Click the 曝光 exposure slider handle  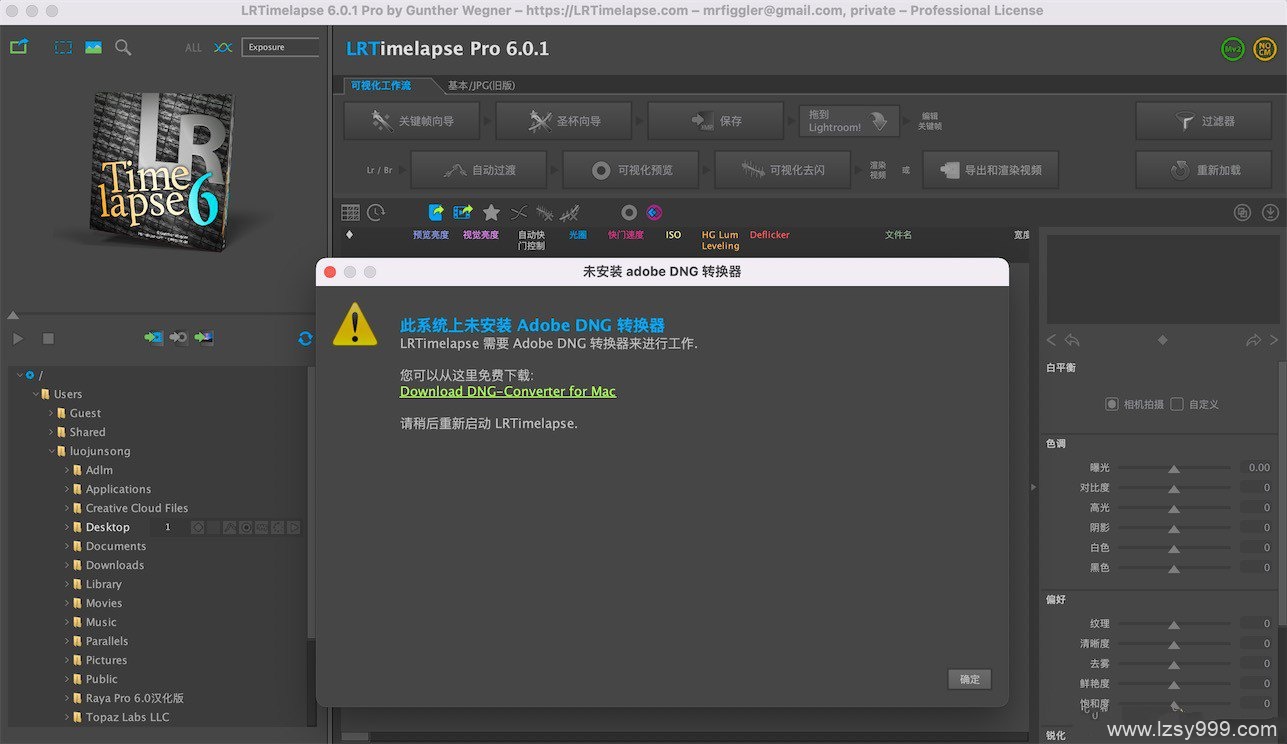coord(1174,468)
